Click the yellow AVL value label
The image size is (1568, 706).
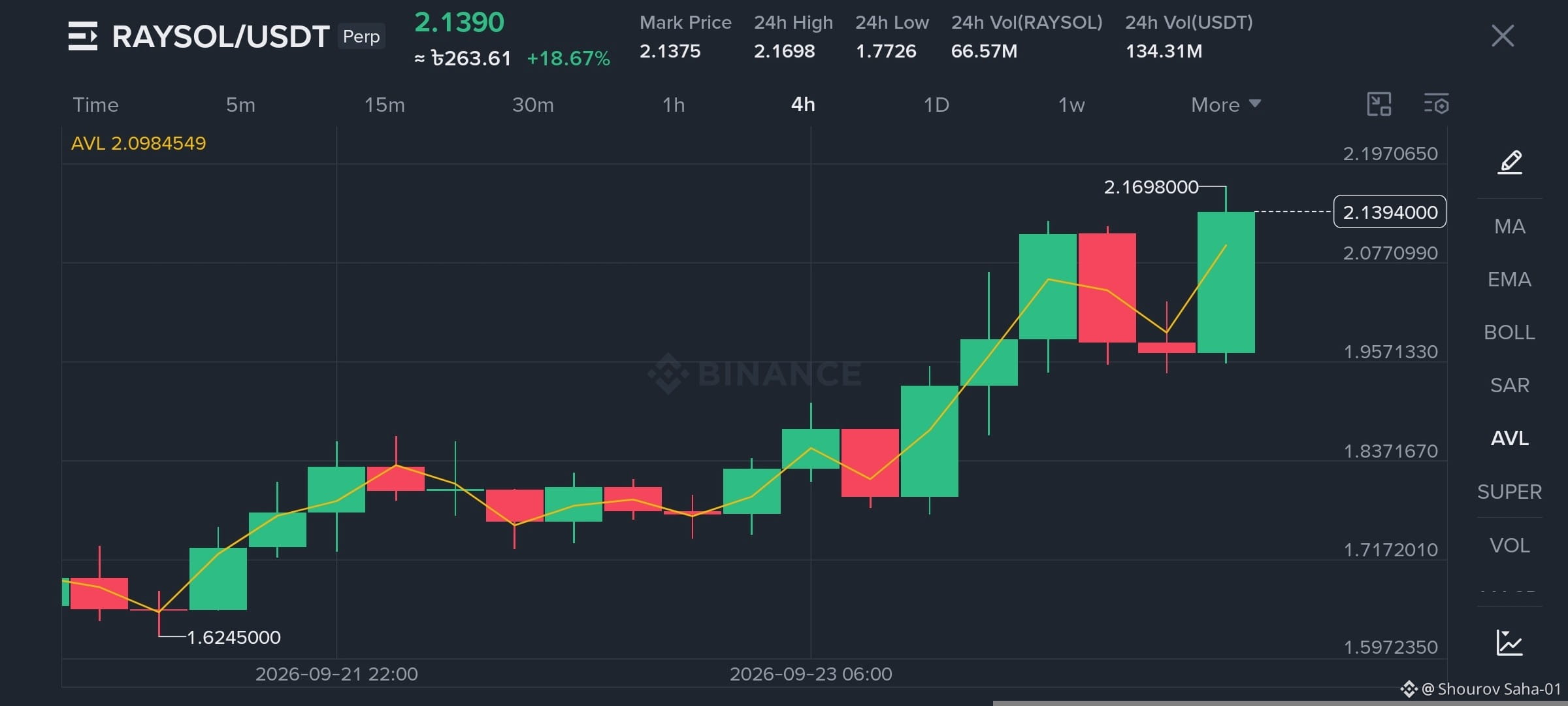139,143
